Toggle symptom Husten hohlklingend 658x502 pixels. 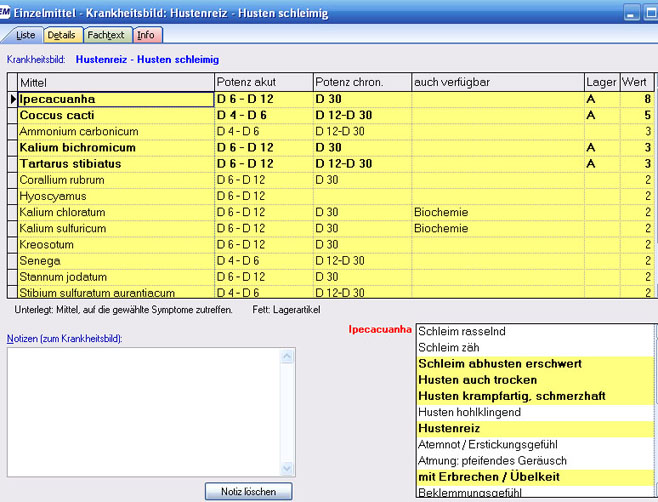pos(532,411)
